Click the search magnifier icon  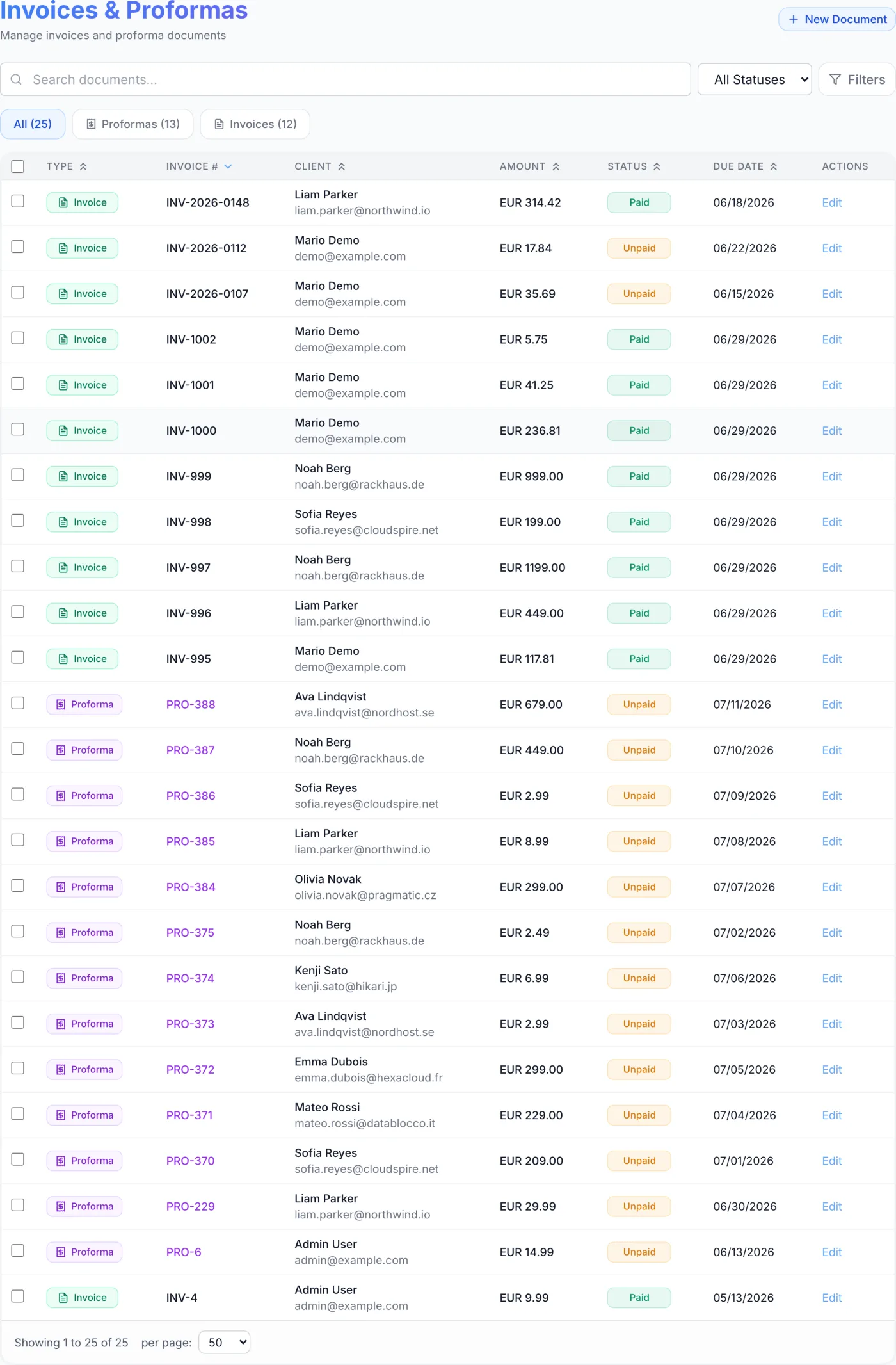click(17, 79)
